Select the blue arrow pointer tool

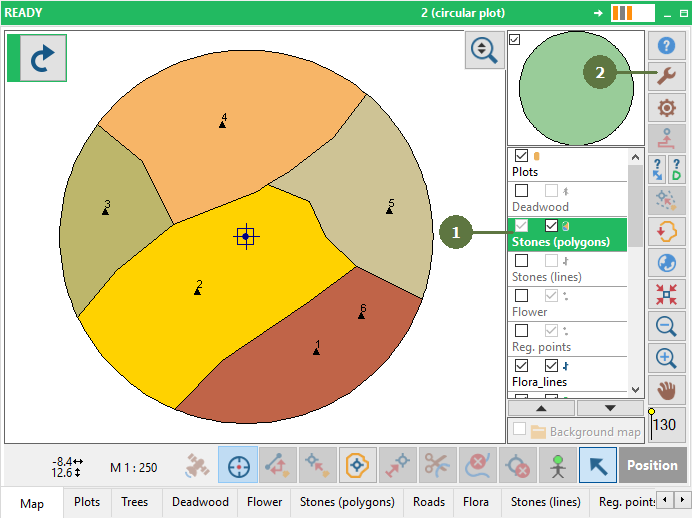point(598,465)
